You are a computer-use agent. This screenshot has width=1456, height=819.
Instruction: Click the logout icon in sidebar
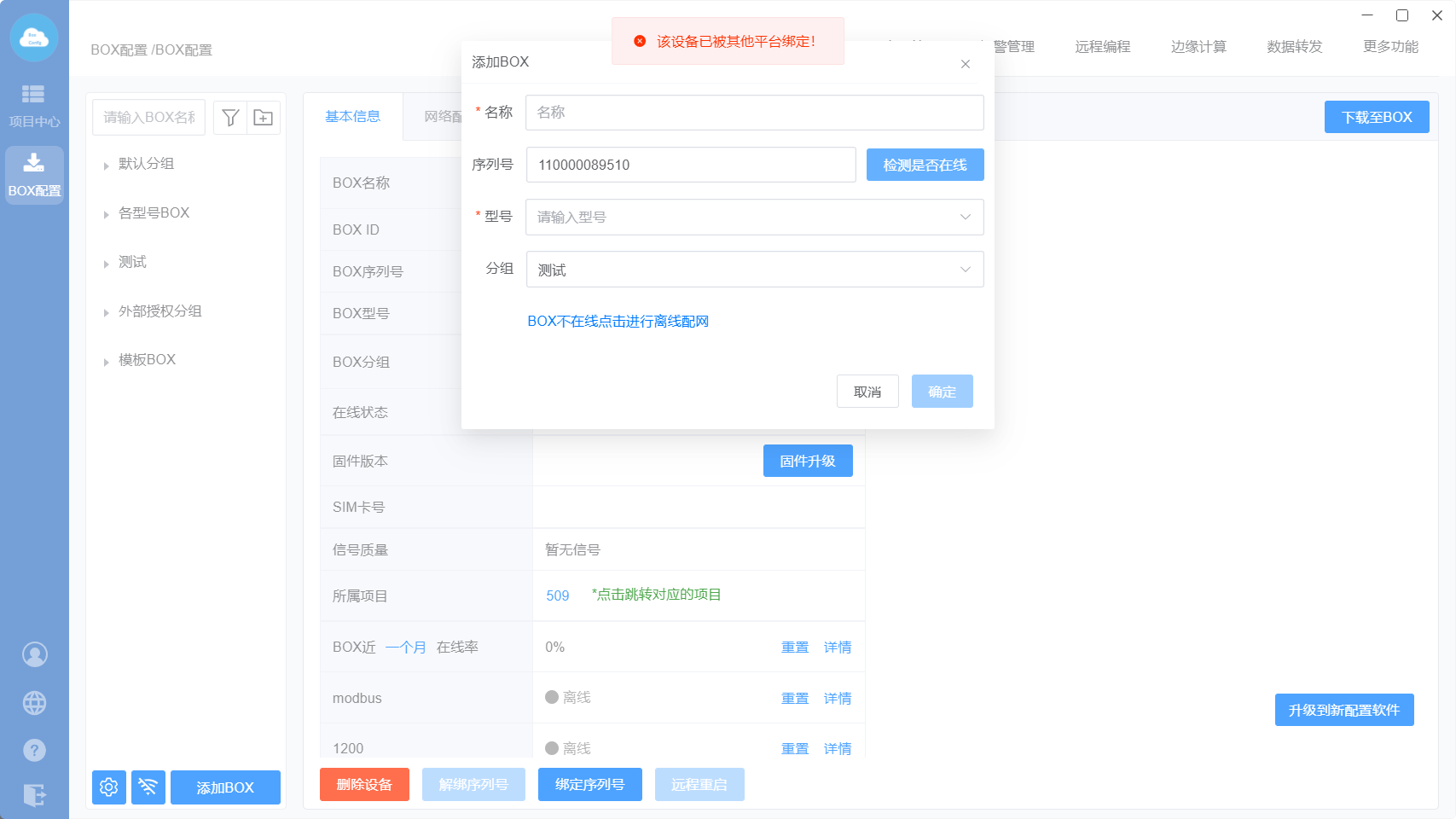(x=34, y=795)
